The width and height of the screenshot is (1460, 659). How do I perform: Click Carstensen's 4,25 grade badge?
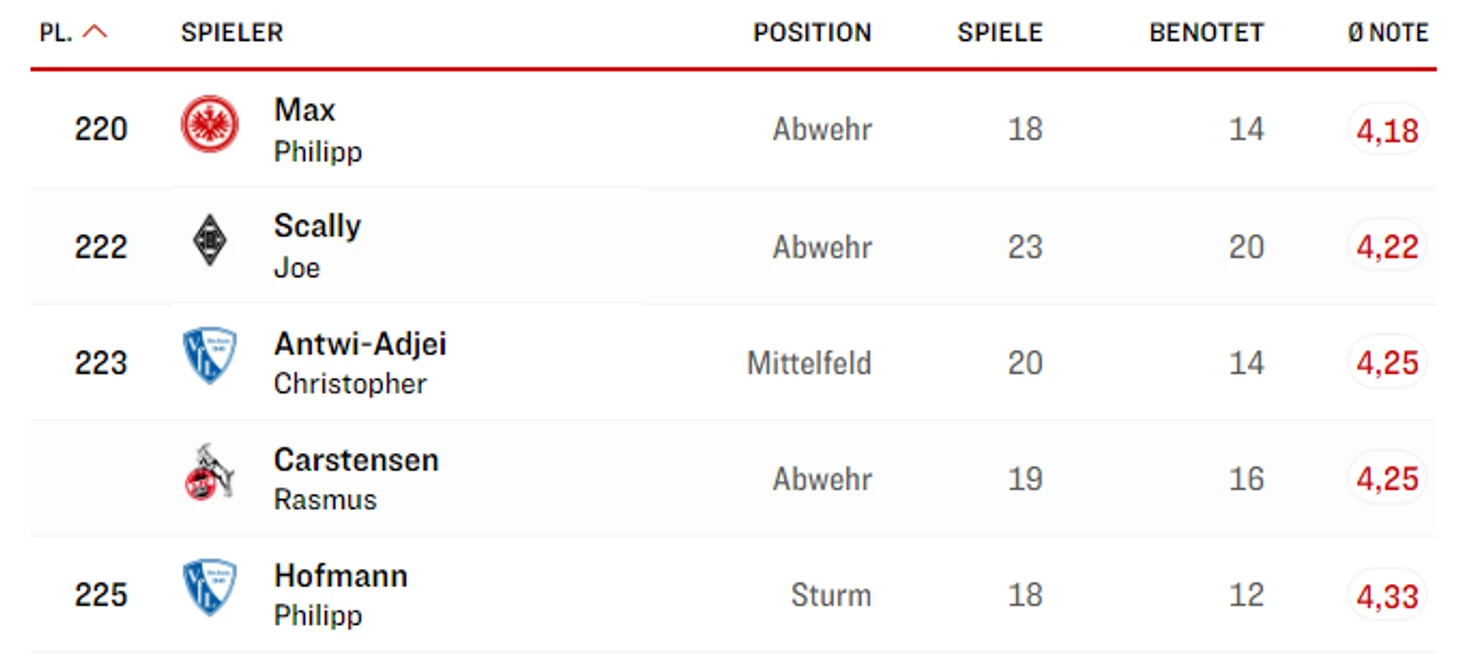pos(1387,479)
